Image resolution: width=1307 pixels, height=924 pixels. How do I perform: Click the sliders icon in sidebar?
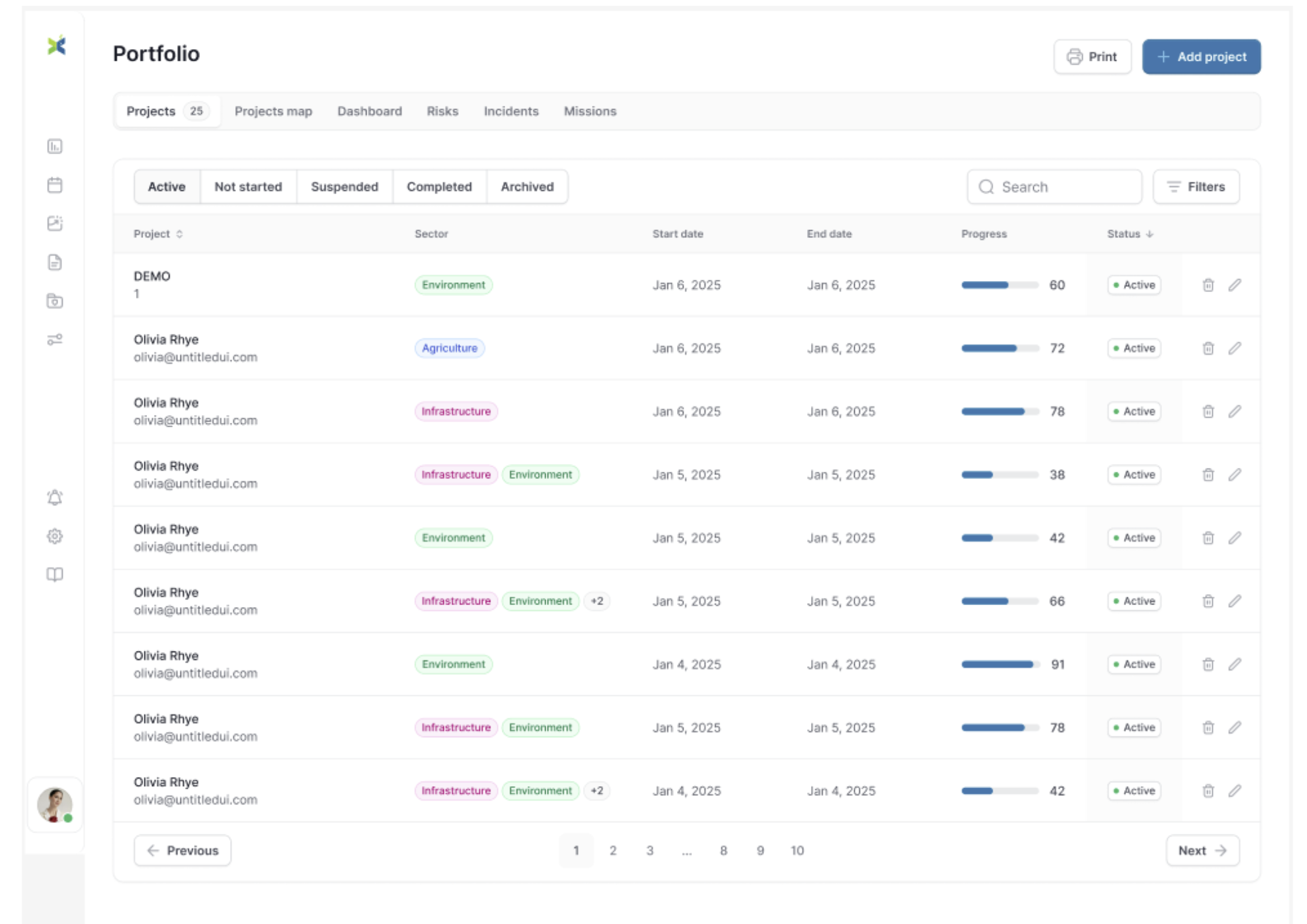[55, 340]
